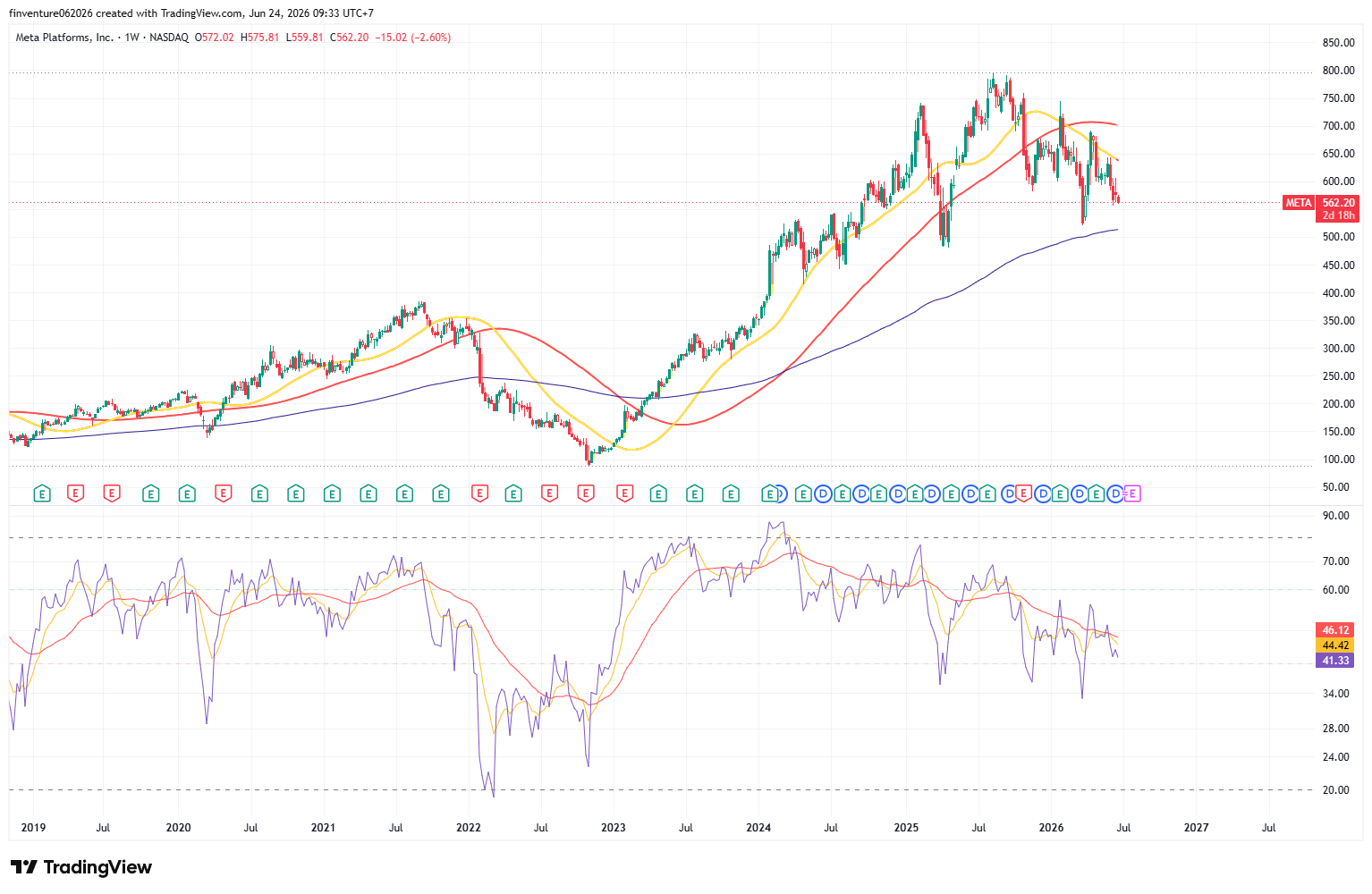Image resolution: width=1372 pixels, height=894 pixels.
Task: Click the first red earnings marker, April 2019
Action: (76, 493)
